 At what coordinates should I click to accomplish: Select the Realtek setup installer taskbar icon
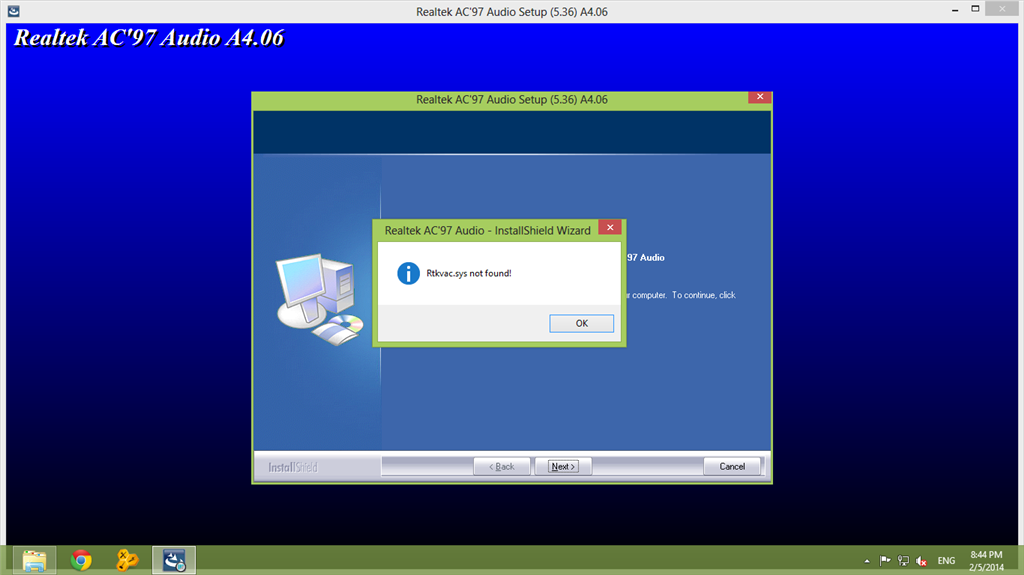pyautogui.click(x=174, y=561)
